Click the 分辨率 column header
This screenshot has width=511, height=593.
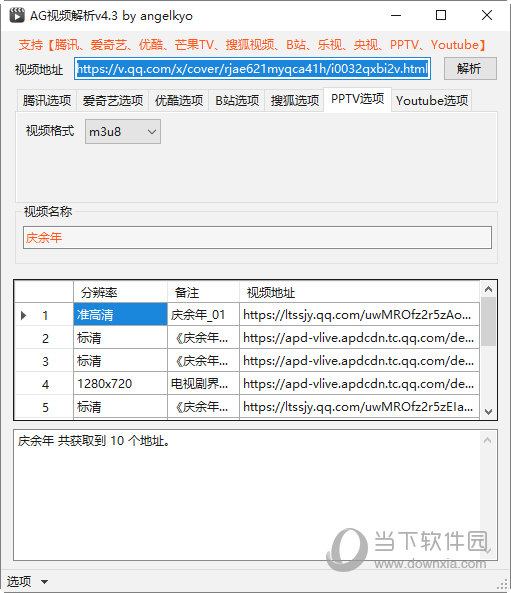pyautogui.click(x=120, y=292)
